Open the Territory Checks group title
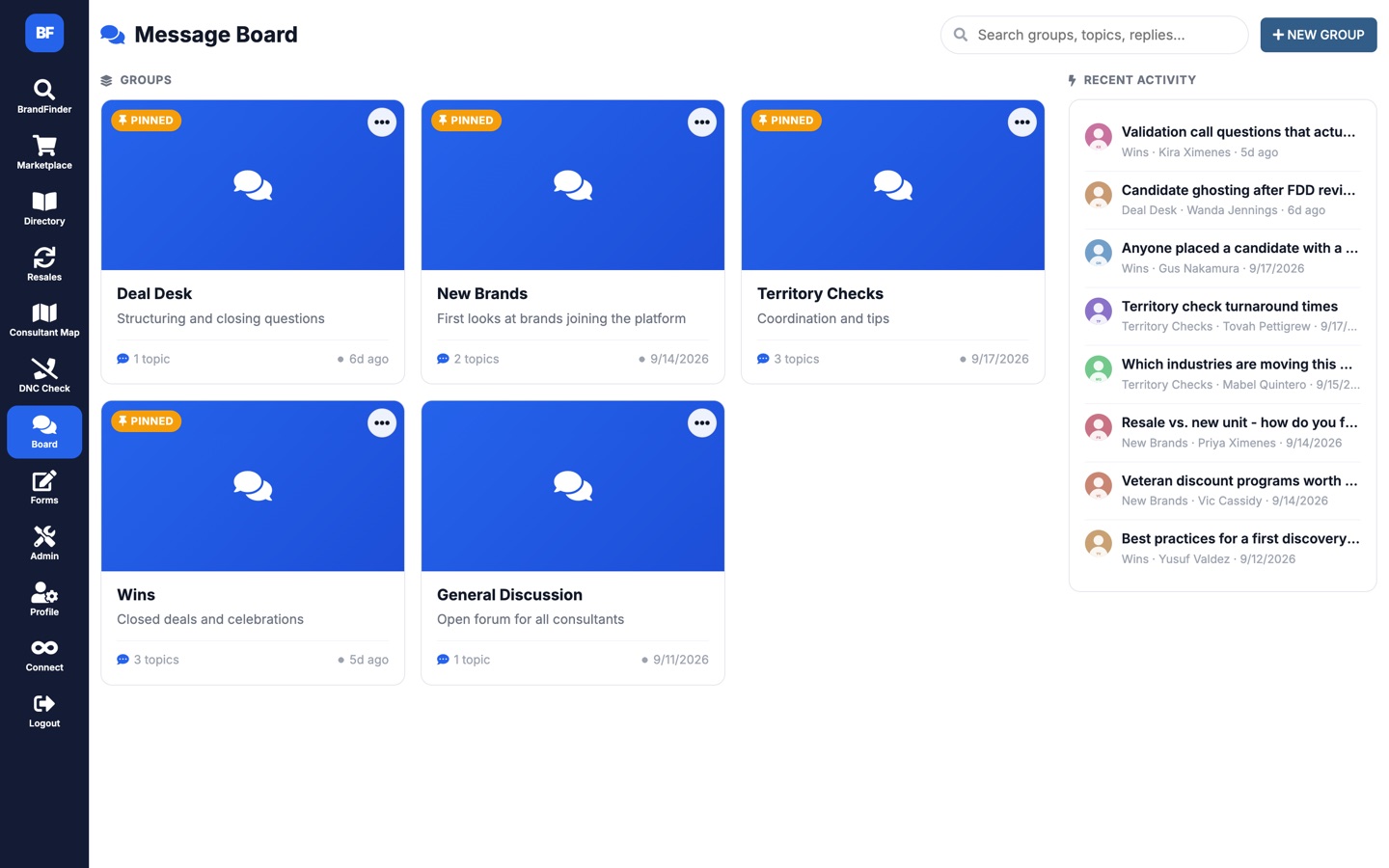This screenshot has height=868, width=1389. (x=820, y=294)
